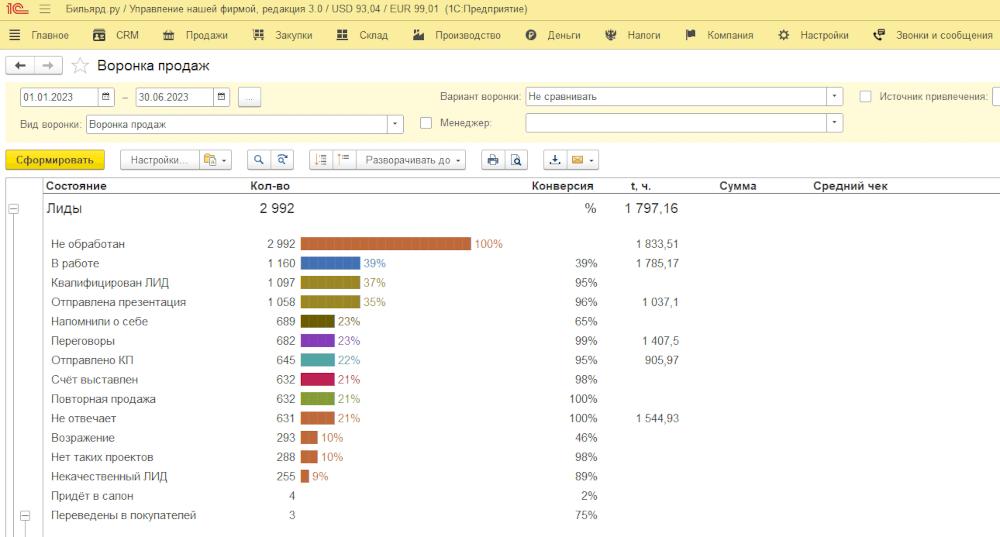Viewport: 1000px width, 537px height.
Task: Click the blue В работе funnel bar
Action: tap(330, 263)
